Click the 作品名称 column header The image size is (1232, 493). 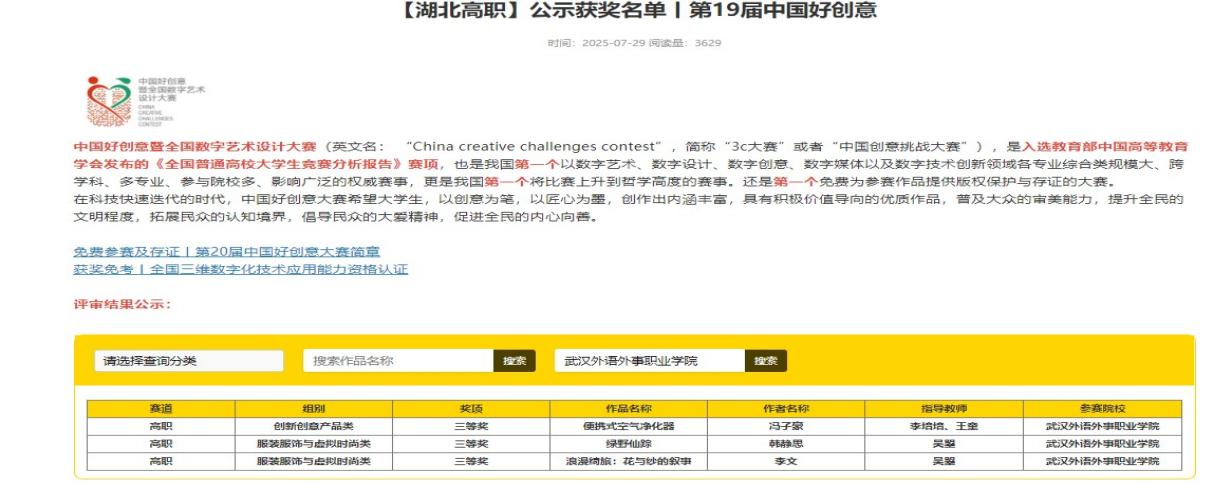(x=628, y=409)
